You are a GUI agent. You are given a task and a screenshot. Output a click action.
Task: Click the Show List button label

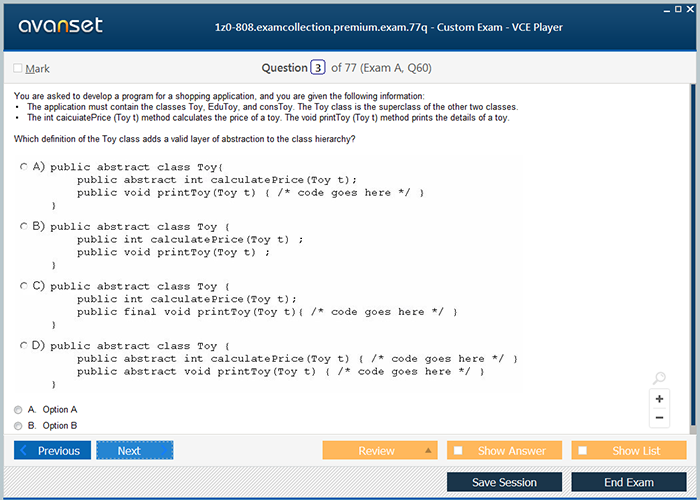click(636, 451)
